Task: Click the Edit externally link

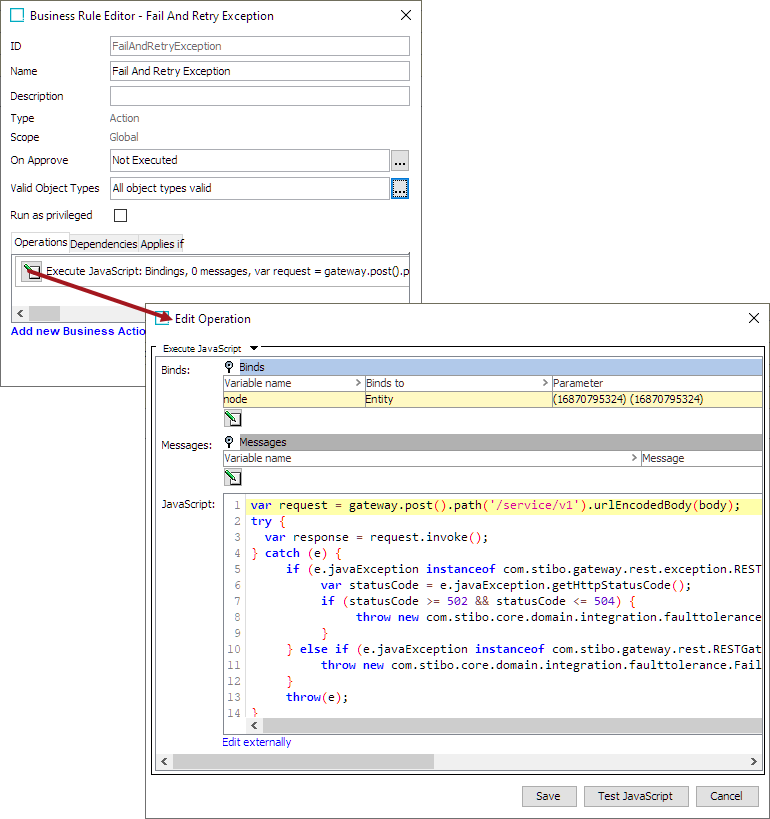Action: click(x=256, y=742)
